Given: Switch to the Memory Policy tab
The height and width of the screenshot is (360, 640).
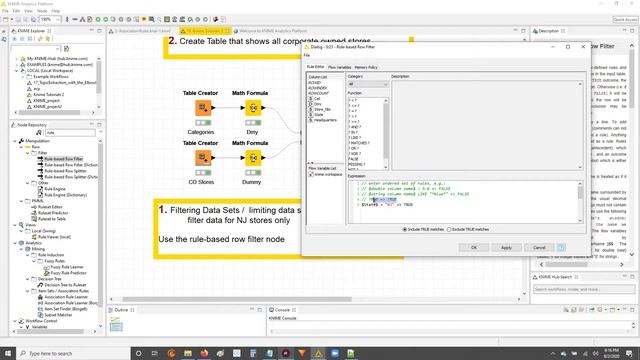Looking at the screenshot, I should point(366,67).
